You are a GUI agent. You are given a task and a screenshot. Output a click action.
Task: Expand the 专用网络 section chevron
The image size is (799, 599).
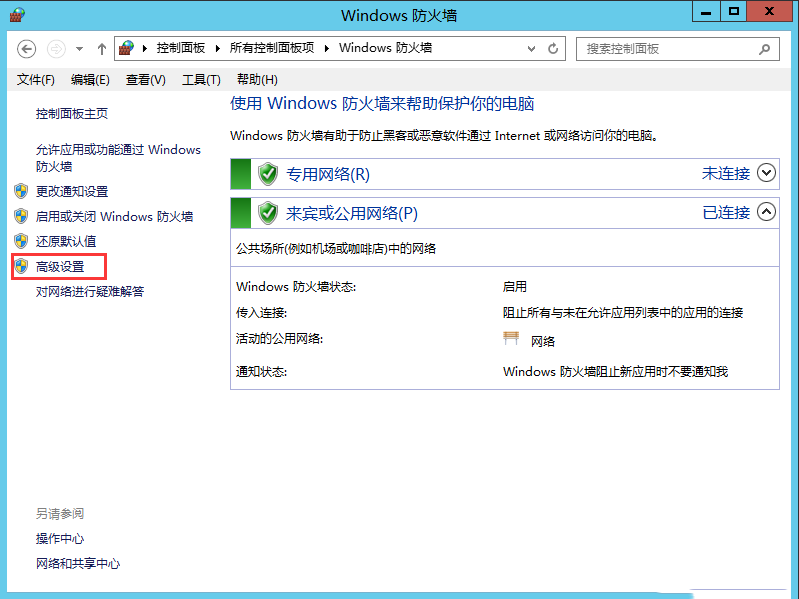[766, 173]
